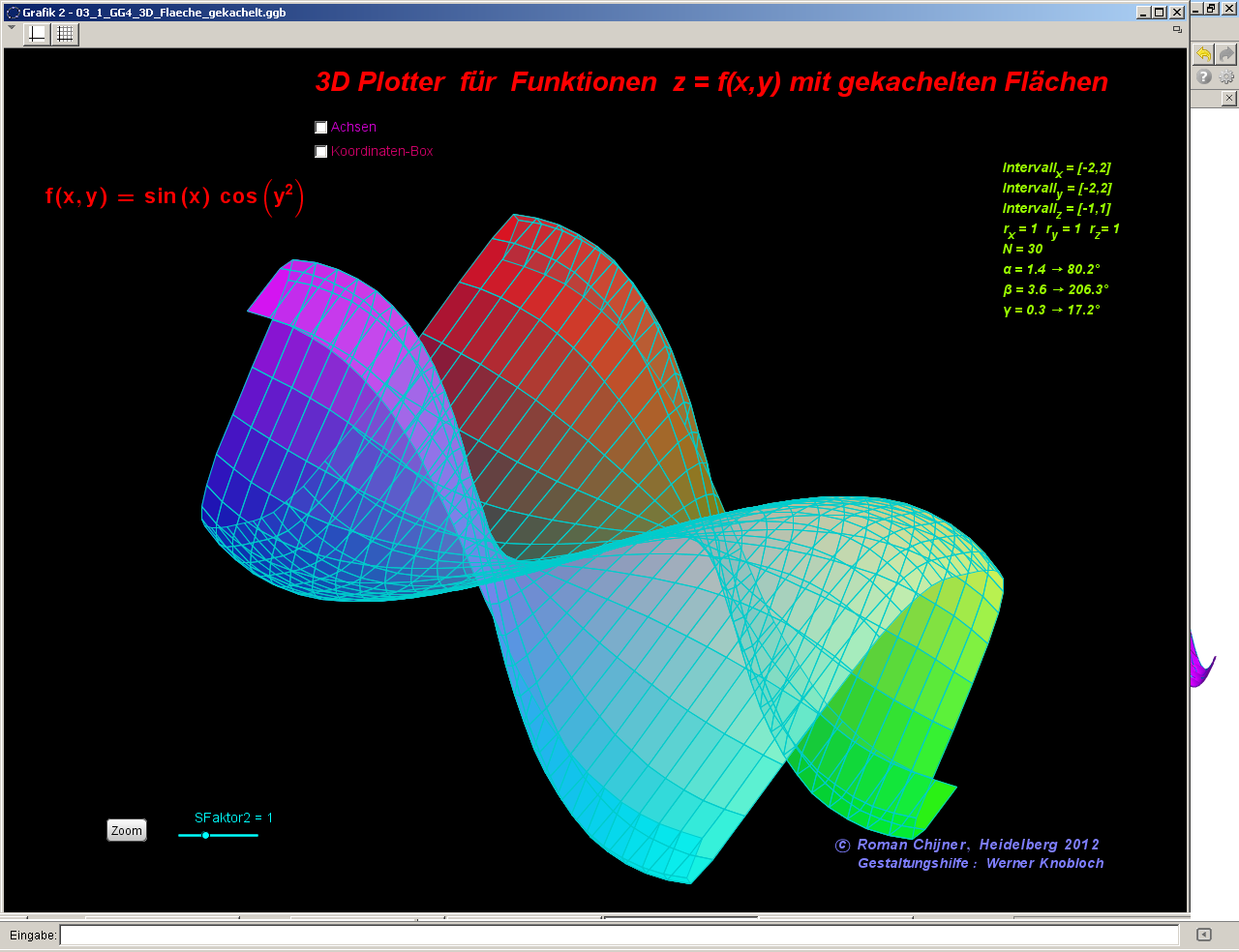Enable the Koordinaten-Box checkbox
This screenshot has width=1239, height=952.
(x=321, y=152)
